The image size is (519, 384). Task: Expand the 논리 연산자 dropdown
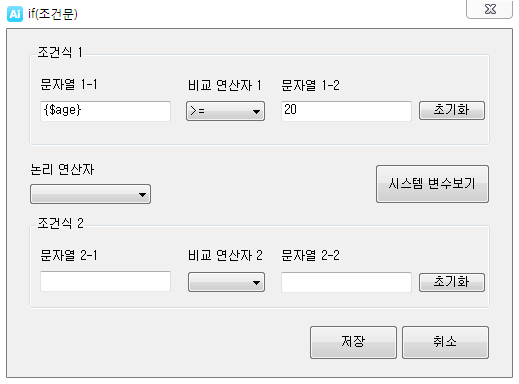coord(90,194)
